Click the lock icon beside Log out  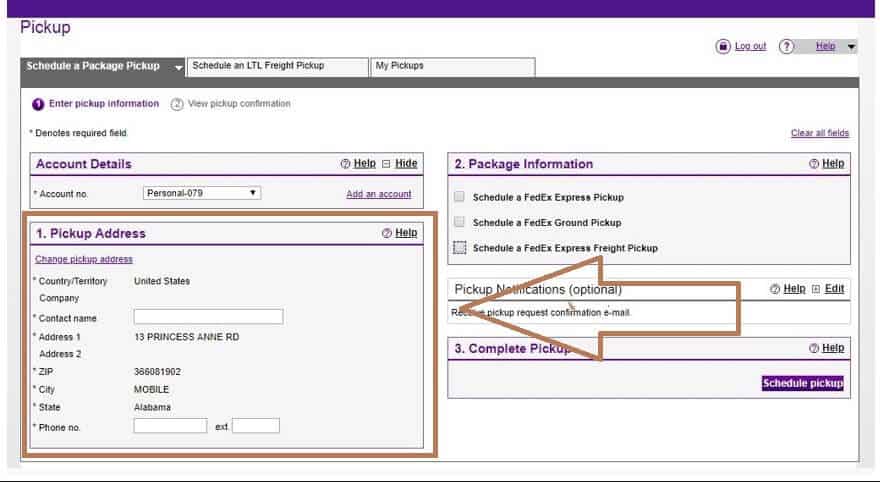coord(723,47)
